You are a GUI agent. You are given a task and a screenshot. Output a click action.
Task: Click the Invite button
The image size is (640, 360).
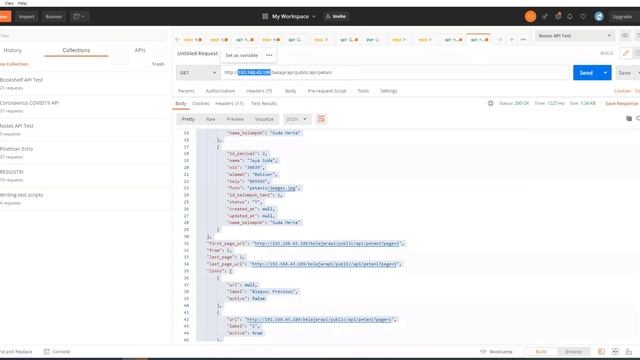(336, 16)
